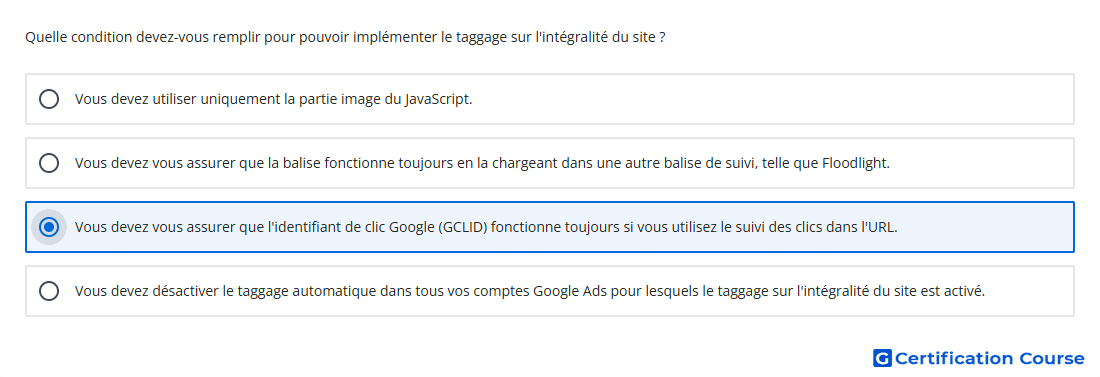Pick the radio button for disabling automatic tagging
This screenshot has height=377, width=1100.
pos(48,291)
